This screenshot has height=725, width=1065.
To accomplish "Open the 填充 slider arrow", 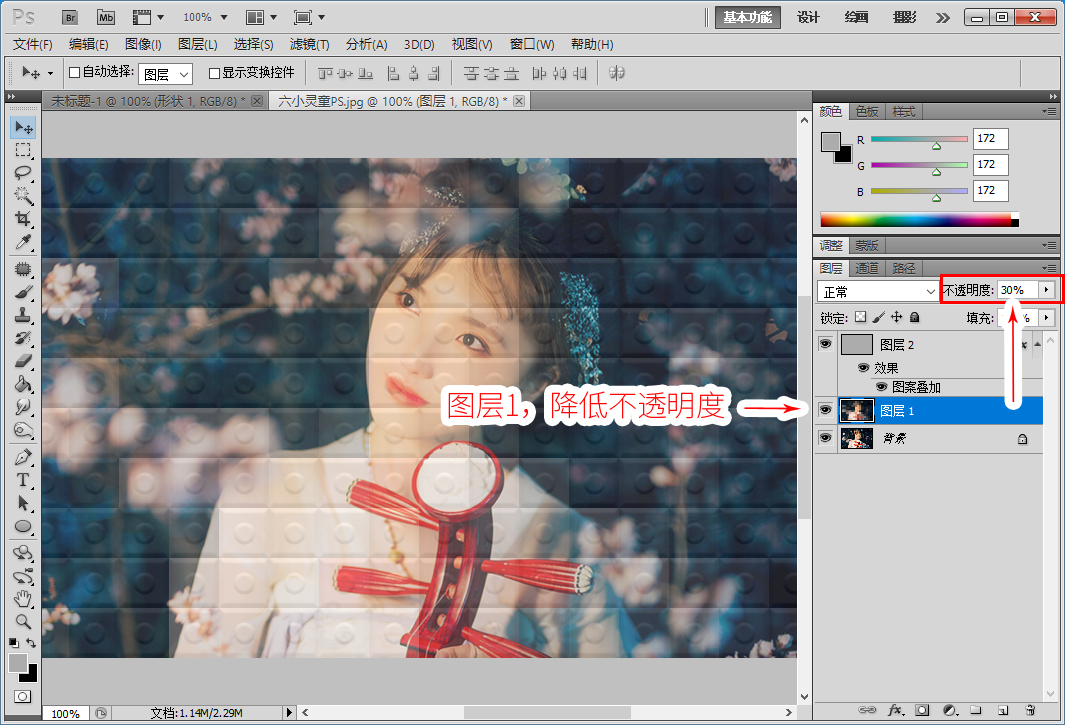I will point(1046,317).
